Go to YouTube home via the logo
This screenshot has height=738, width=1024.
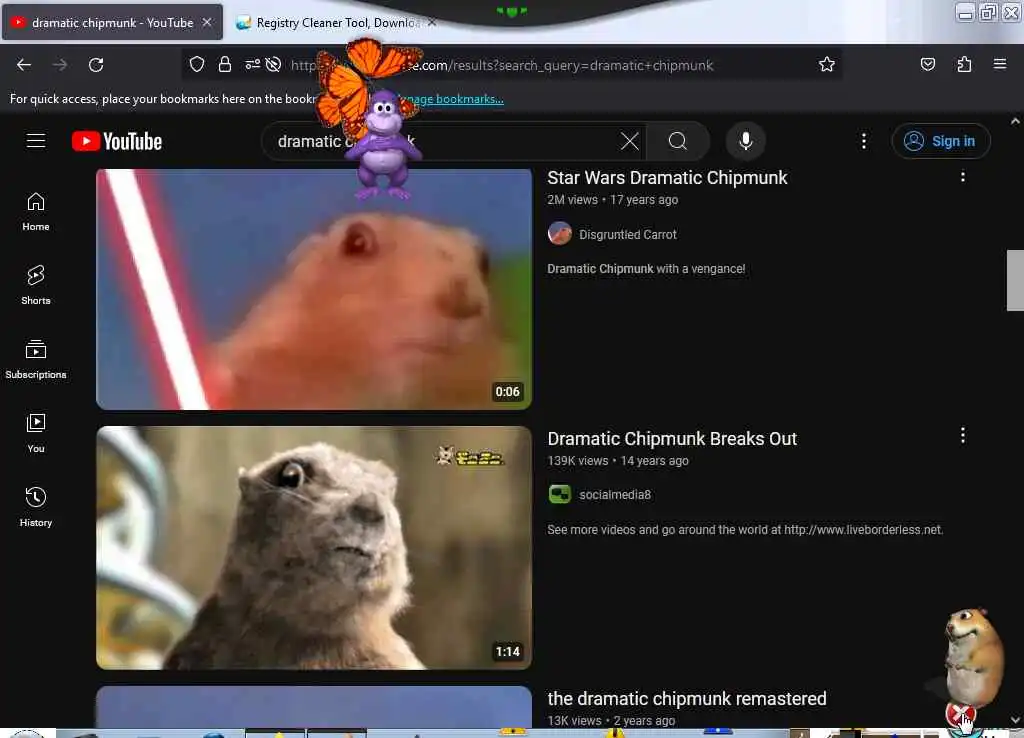(117, 141)
